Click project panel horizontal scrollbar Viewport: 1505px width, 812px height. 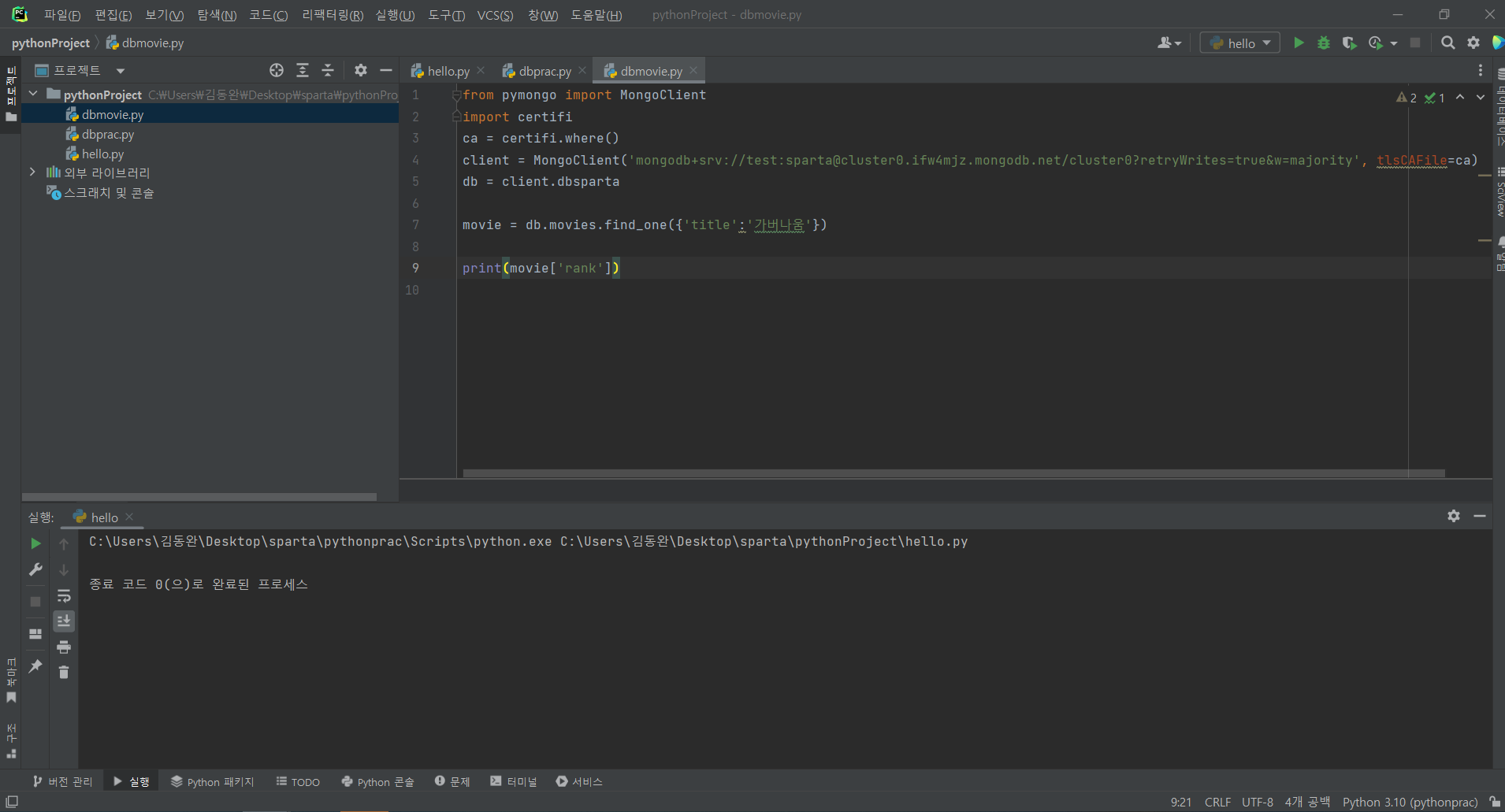(199, 497)
